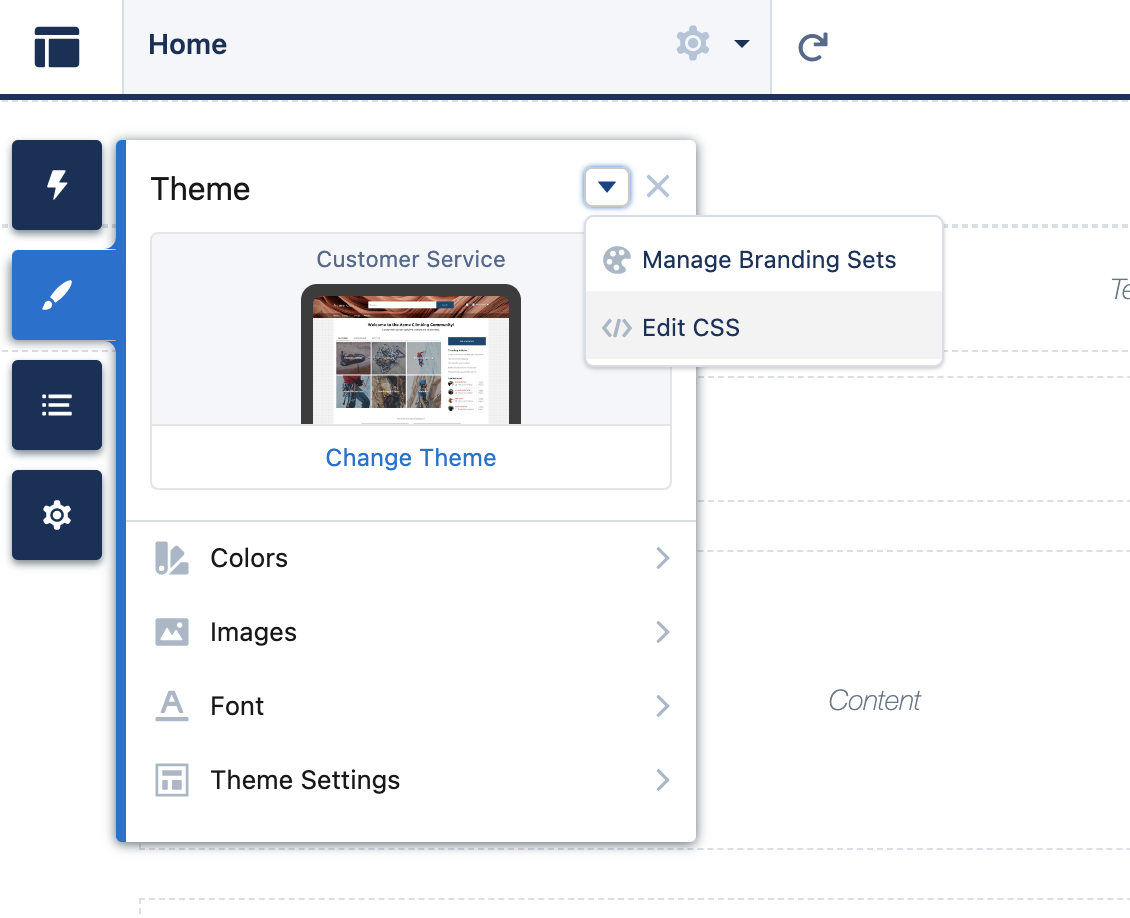1130x918 pixels.
Task: Click the Change Theme link
Action: click(x=410, y=457)
